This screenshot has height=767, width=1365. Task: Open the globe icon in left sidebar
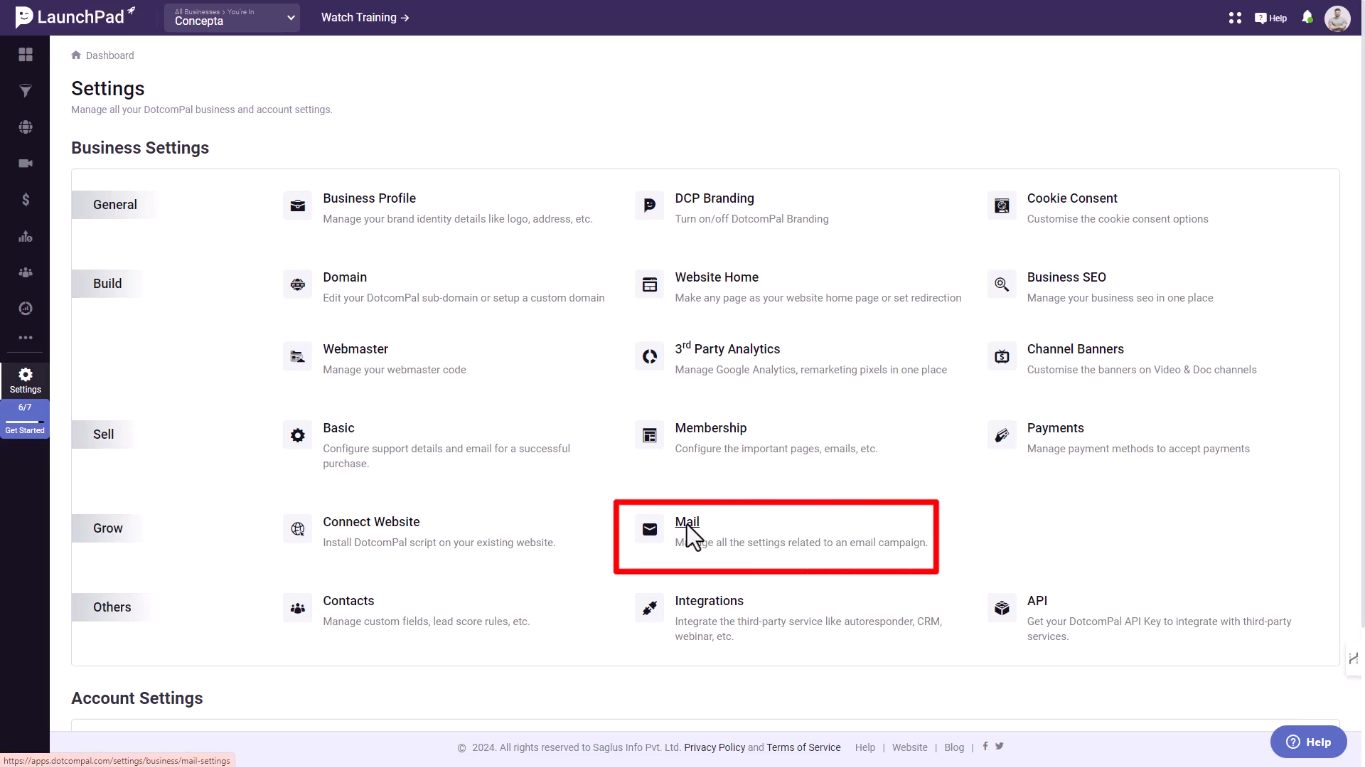(25, 127)
